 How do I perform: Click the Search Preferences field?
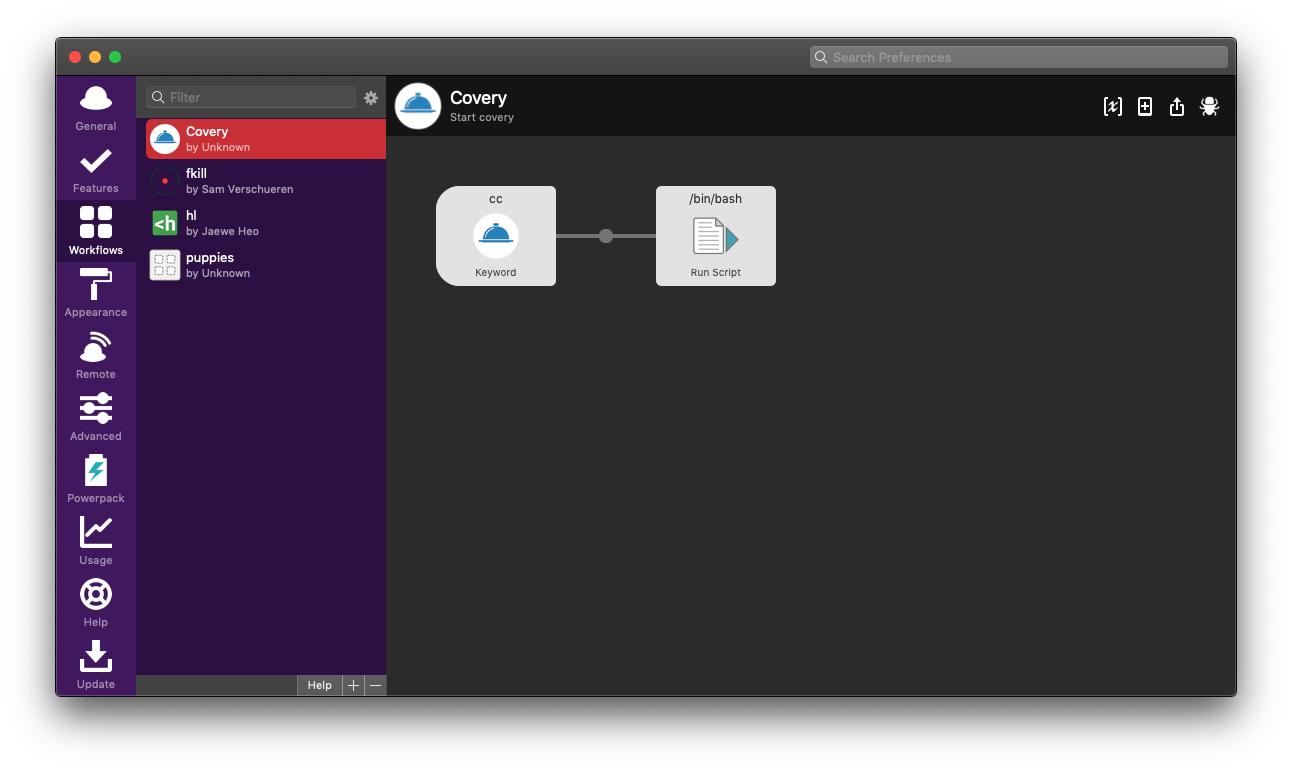point(1018,57)
